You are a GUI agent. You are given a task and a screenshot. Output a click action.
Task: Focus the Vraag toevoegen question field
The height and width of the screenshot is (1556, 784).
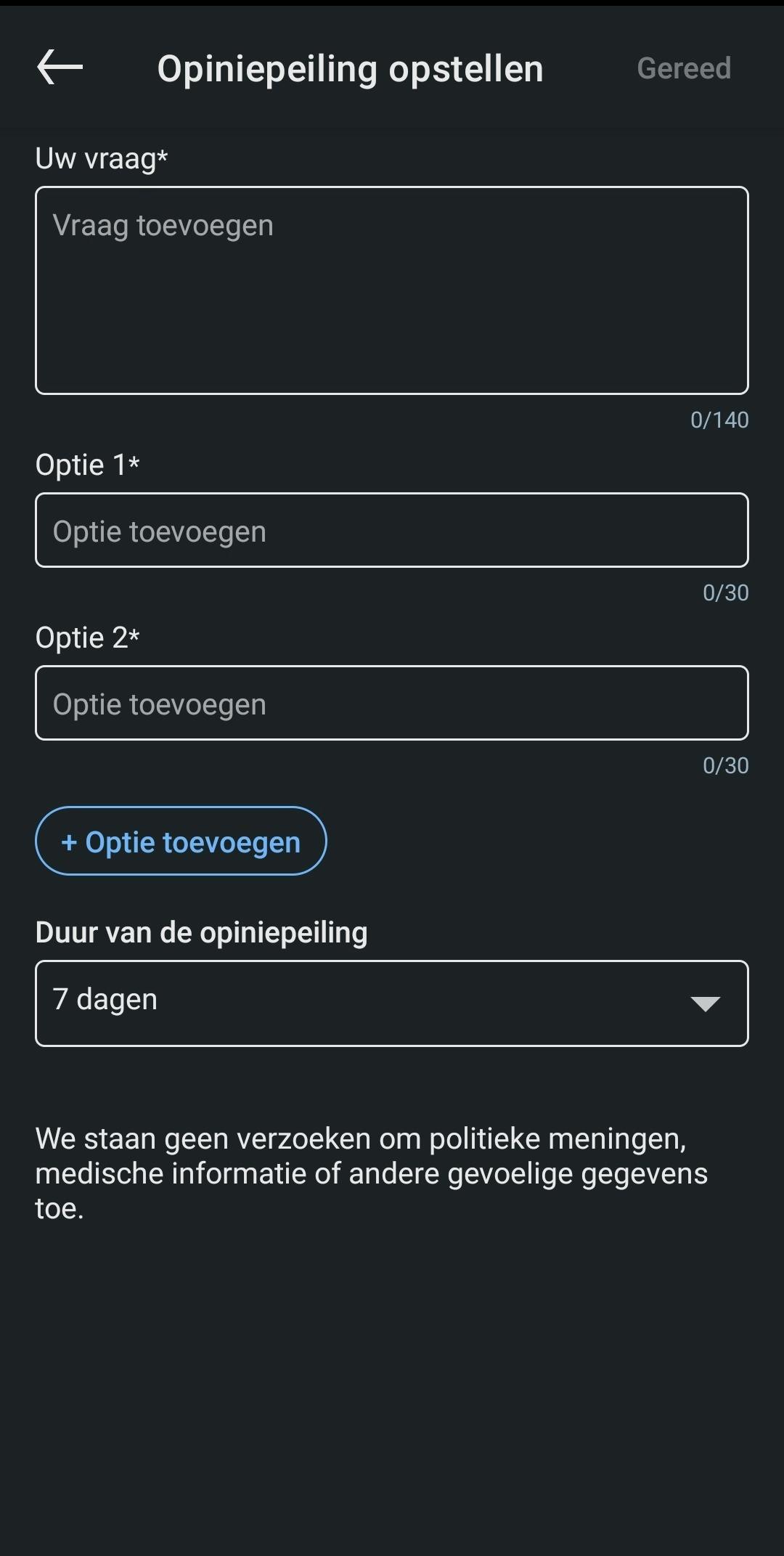(x=392, y=290)
